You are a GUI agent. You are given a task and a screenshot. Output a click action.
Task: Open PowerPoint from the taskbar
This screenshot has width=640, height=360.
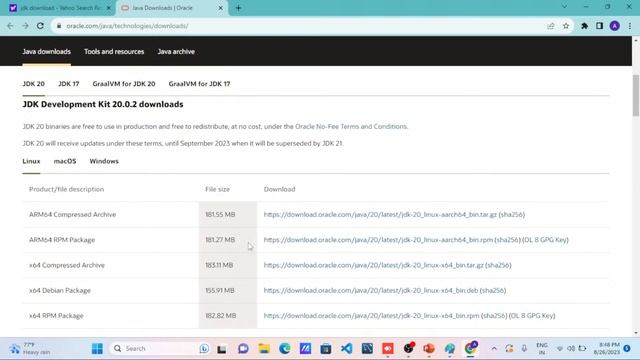429,349
